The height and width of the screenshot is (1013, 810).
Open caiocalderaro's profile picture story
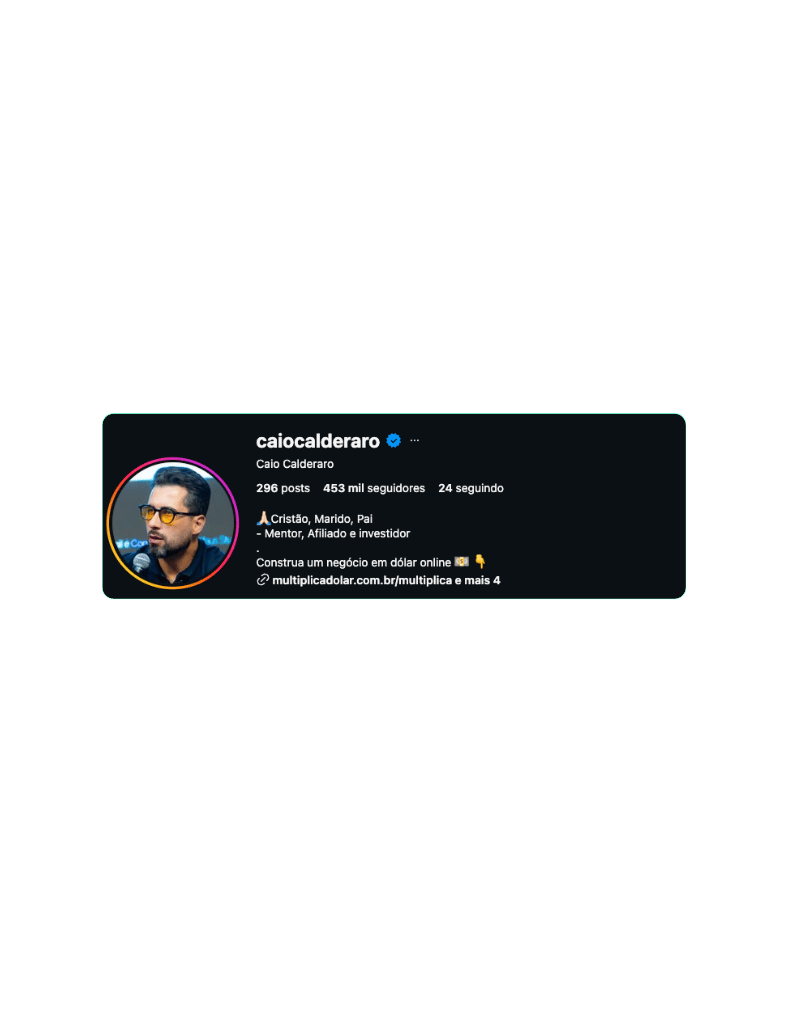(172, 523)
